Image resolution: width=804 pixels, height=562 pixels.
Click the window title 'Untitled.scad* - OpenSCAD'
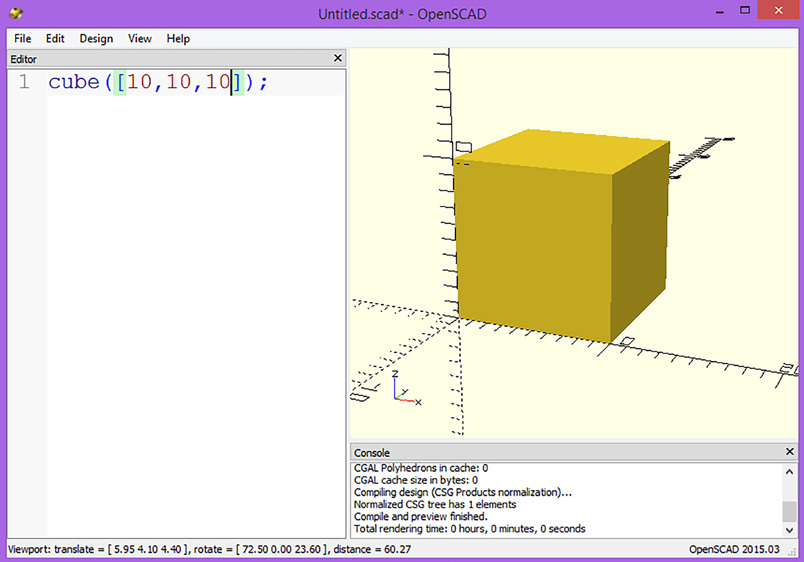click(402, 14)
